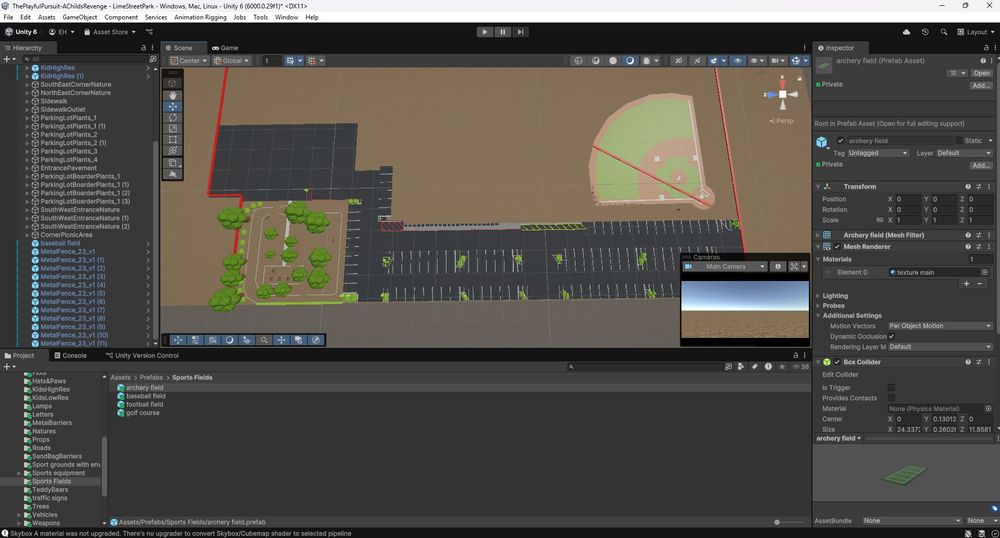Select CornerPicnicArea in Hierarchy
The height and width of the screenshot is (538, 1000).
pyautogui.click(x=66, y=235)
